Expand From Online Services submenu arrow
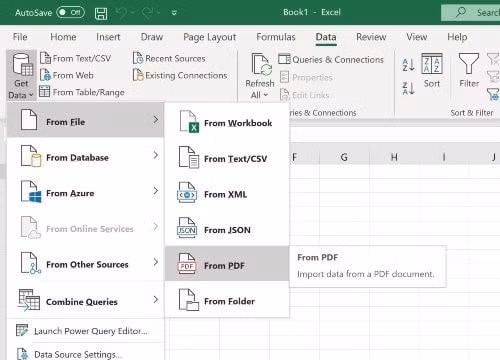This screenshot has height=360, width=500. 156,226
